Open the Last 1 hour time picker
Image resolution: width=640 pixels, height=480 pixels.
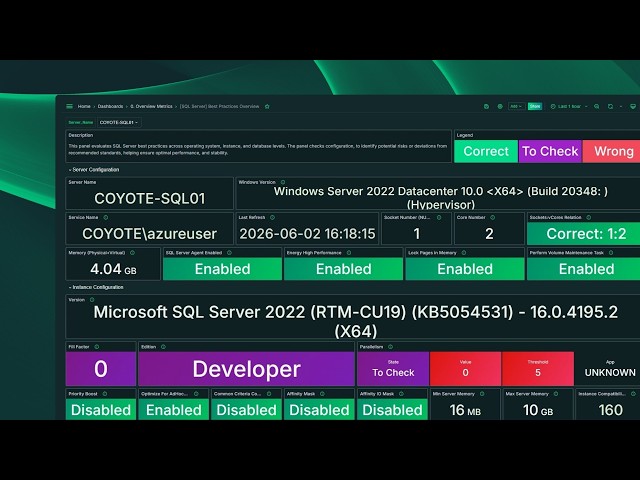(569, 107)
